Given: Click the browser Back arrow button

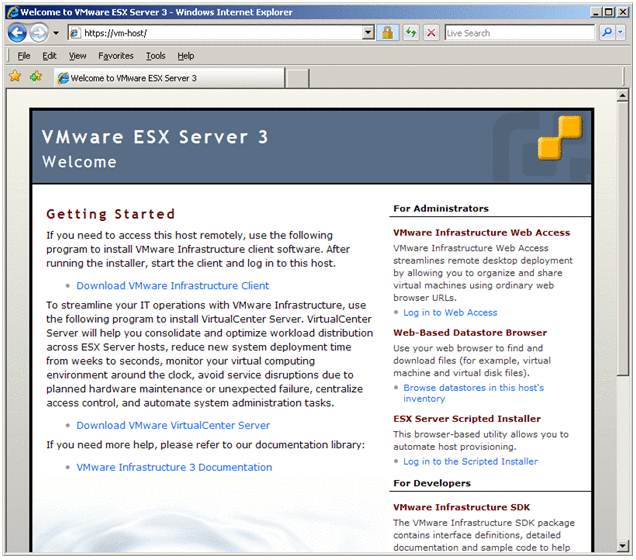Looking at the screenshot, I should click(x=17, y=33).
